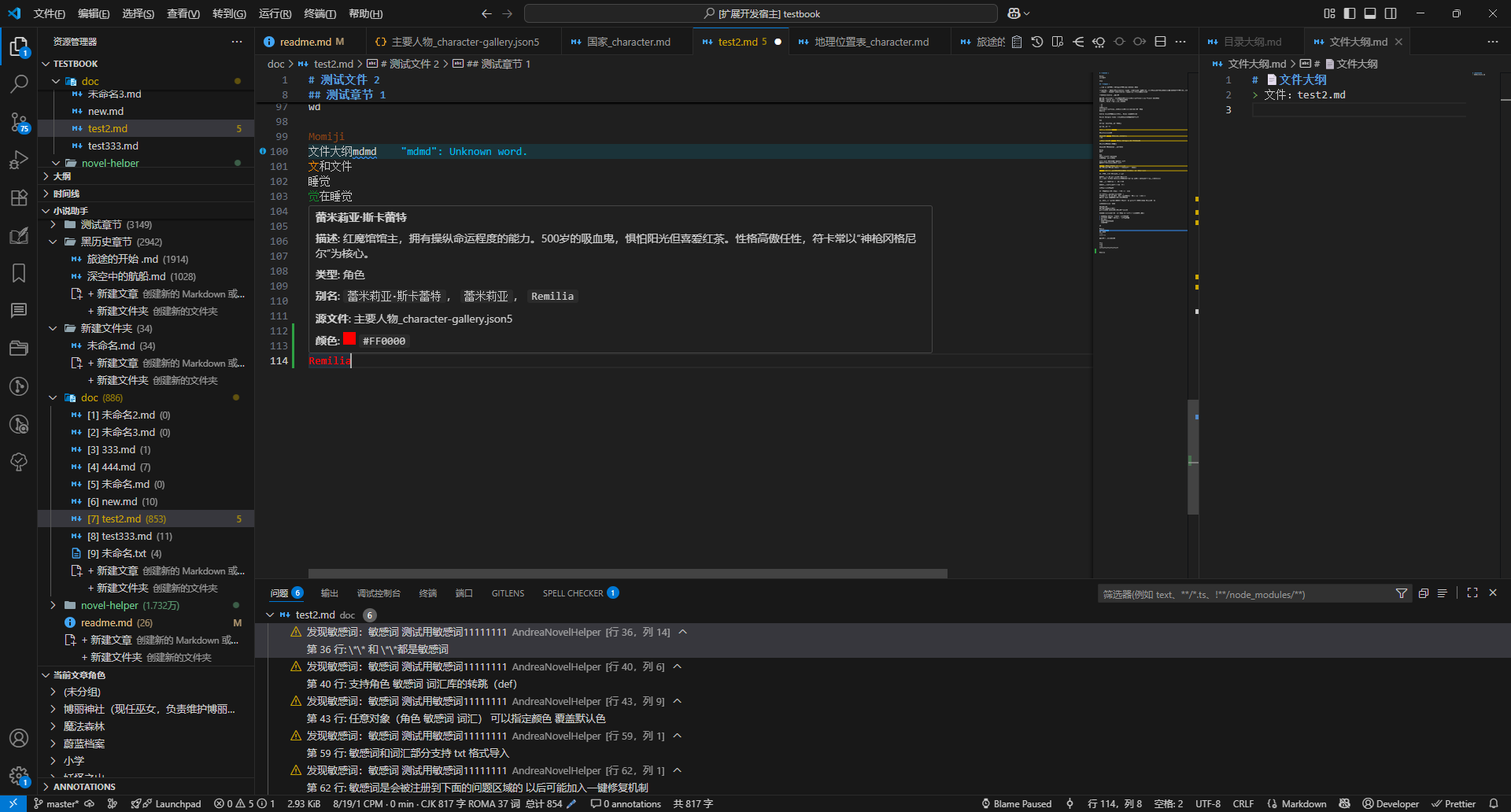Open the Extensions view icon
This screenshot has height=812, width=1511.
tap(19, 197)
